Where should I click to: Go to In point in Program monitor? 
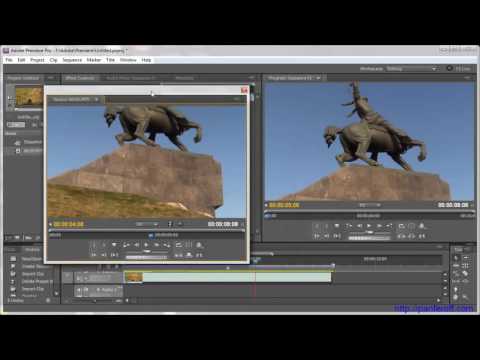tap(317, 236)
